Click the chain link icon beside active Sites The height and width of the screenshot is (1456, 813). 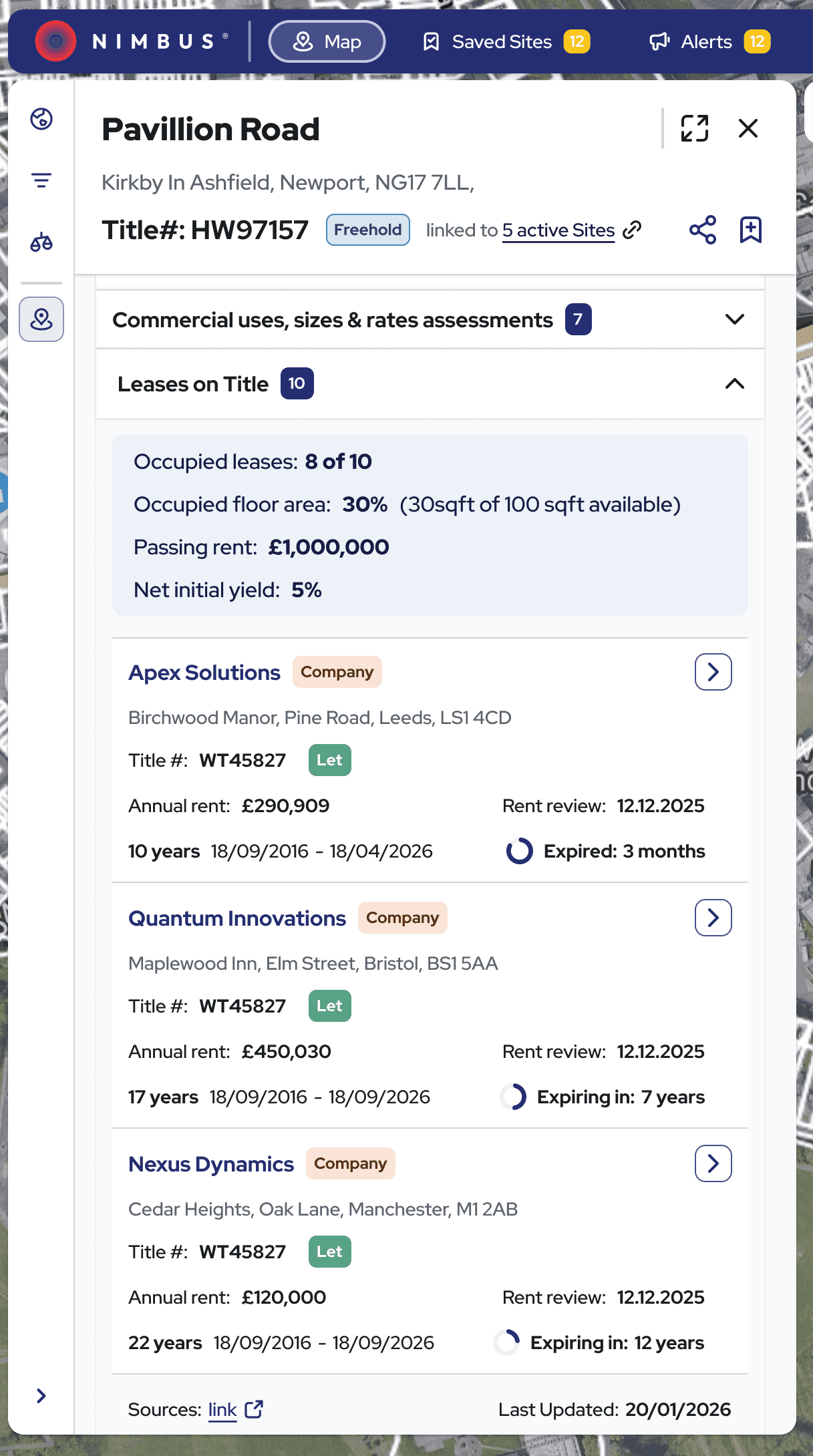point(632,230)
